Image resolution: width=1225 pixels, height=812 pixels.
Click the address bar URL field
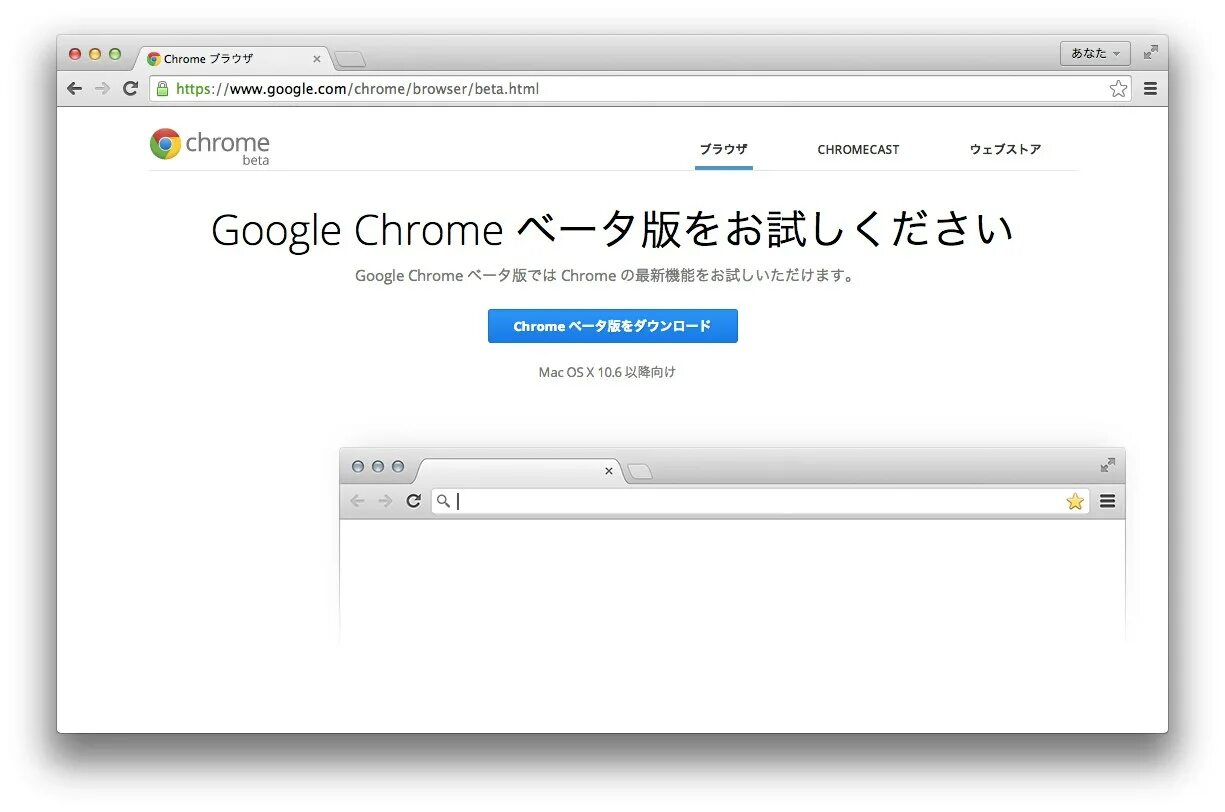[640, 89]
